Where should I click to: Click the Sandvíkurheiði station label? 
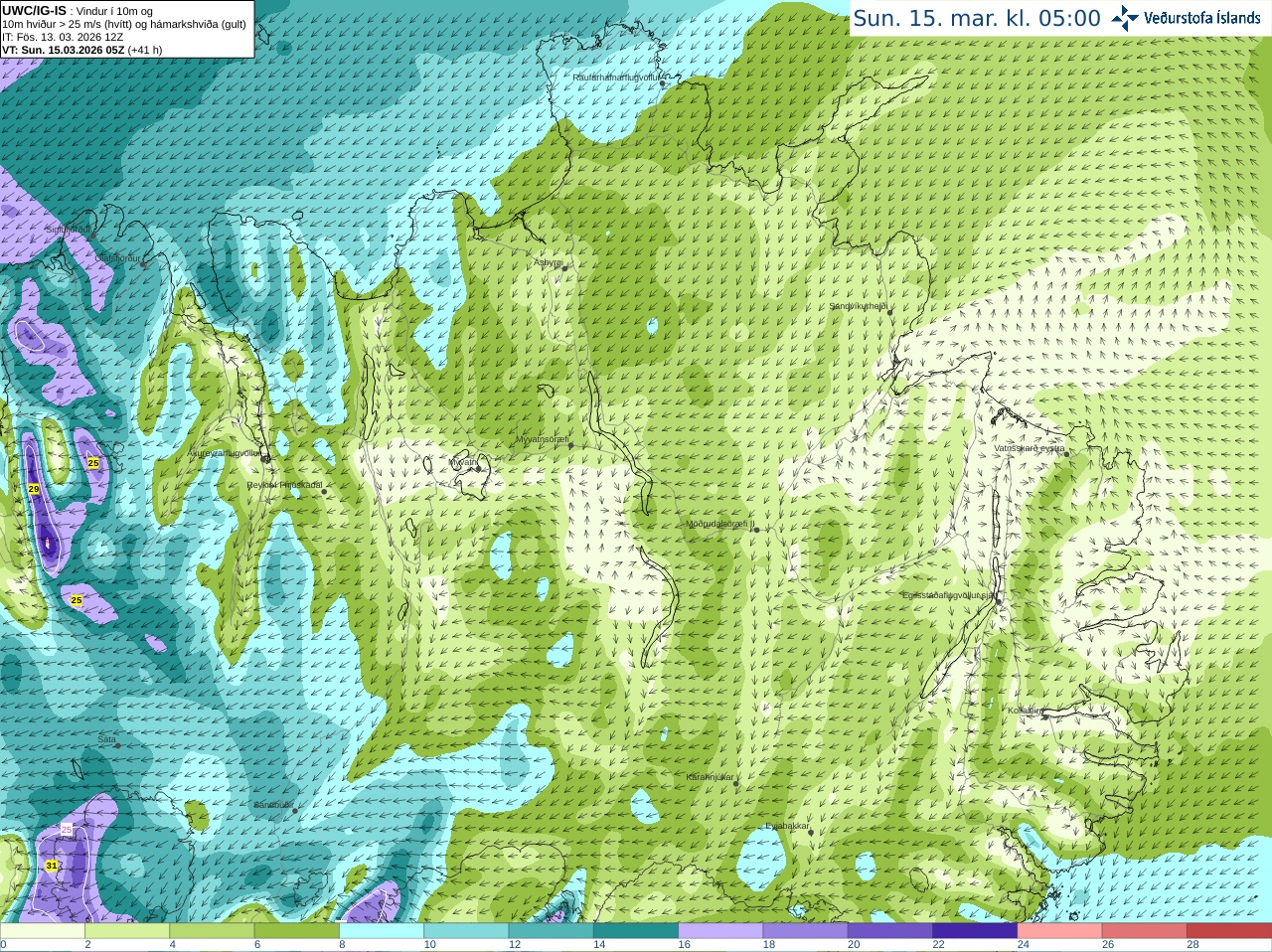(x=858, y=306)
